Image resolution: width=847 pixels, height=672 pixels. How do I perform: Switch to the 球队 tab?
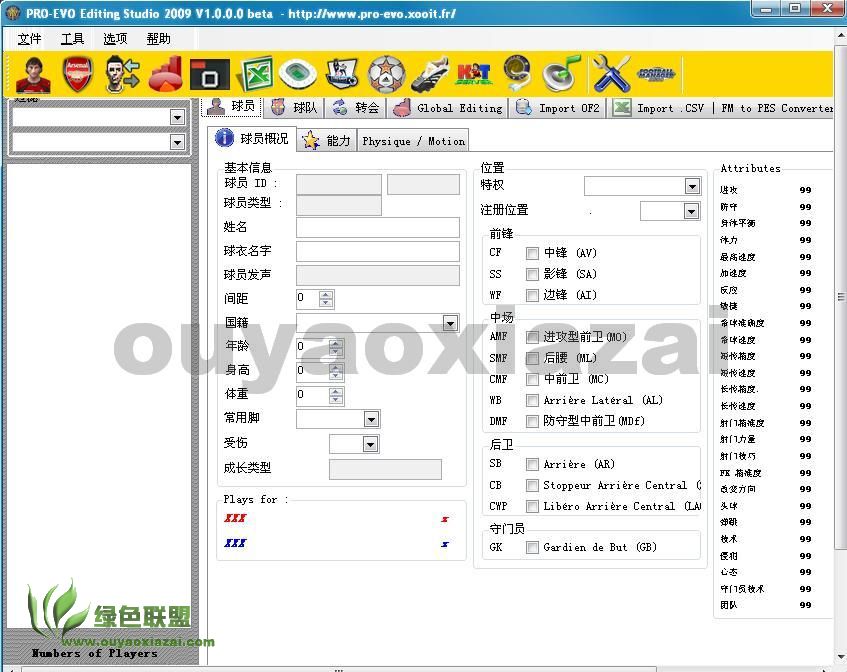click(294, 108)
